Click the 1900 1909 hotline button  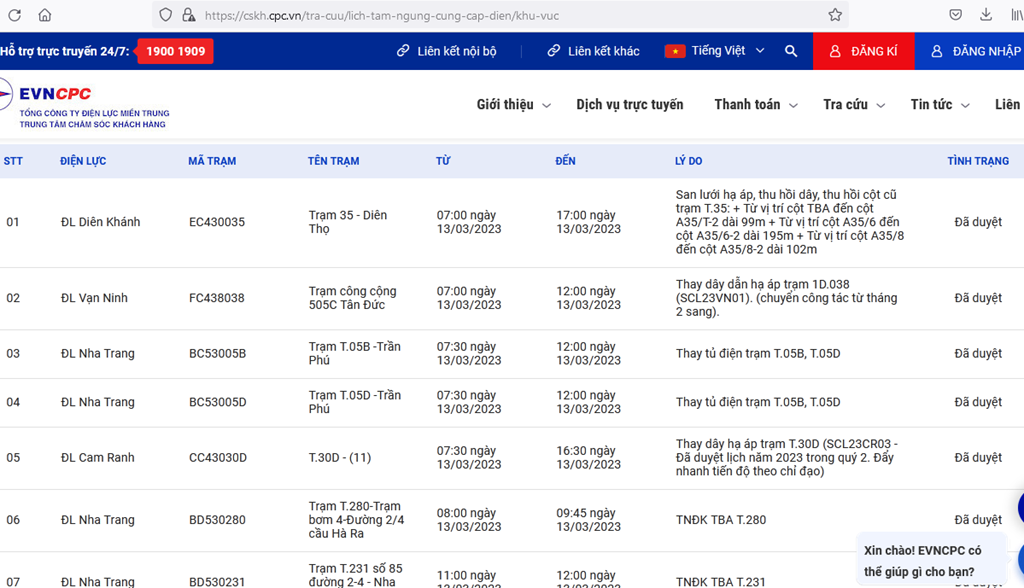[175, 51]
